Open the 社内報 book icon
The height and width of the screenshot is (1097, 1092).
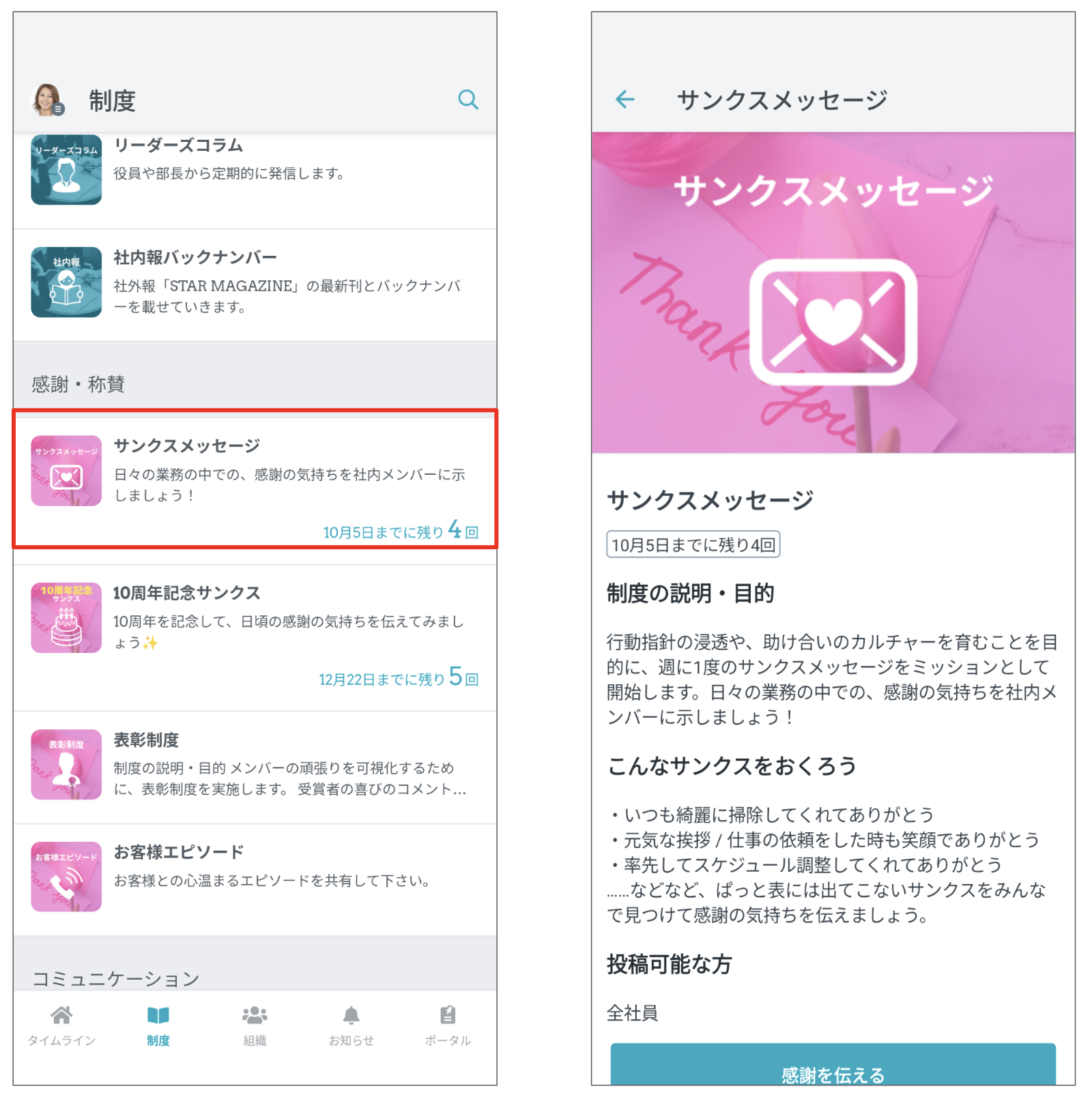pos(66,282)
